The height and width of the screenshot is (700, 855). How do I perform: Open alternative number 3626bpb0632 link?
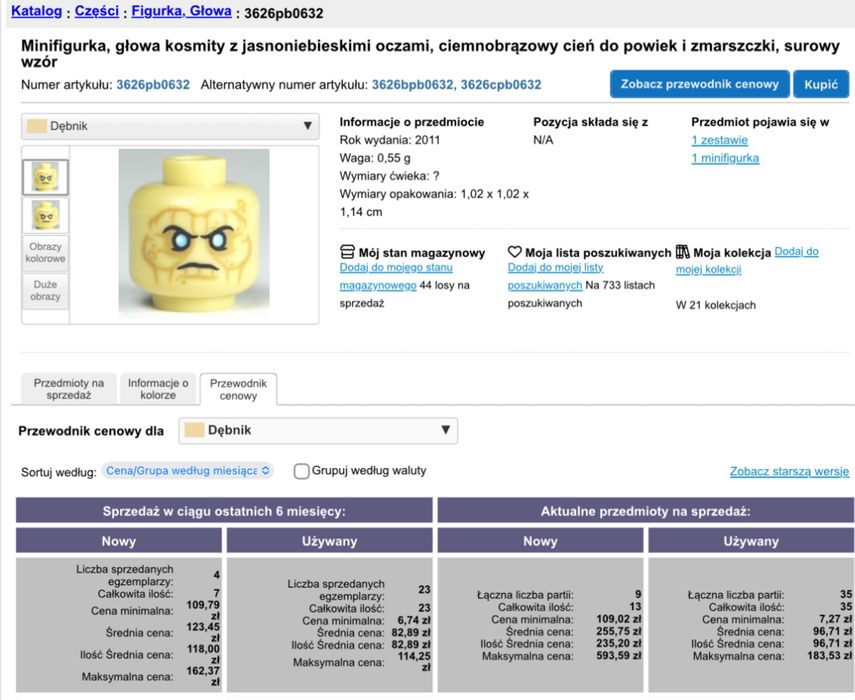(x=412, y=85)
